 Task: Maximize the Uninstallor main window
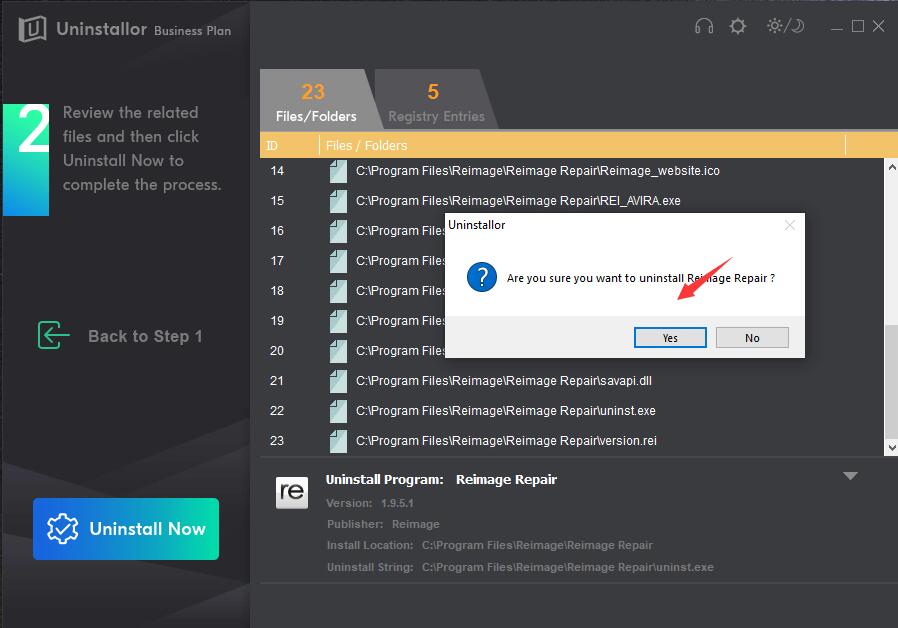coord(858,26)
